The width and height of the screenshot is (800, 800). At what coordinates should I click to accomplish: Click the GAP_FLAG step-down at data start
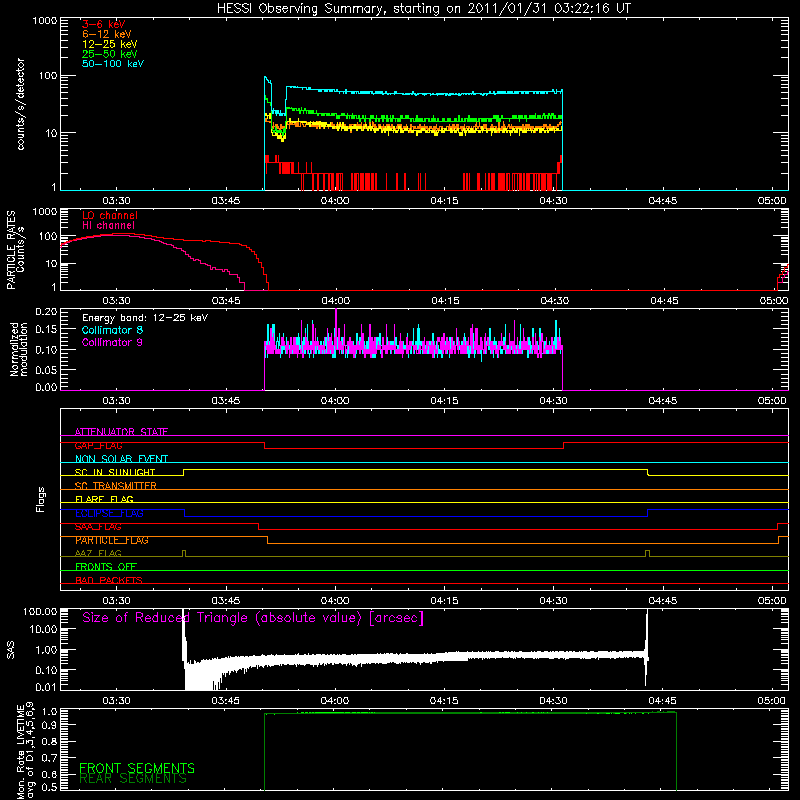point(265,445)
